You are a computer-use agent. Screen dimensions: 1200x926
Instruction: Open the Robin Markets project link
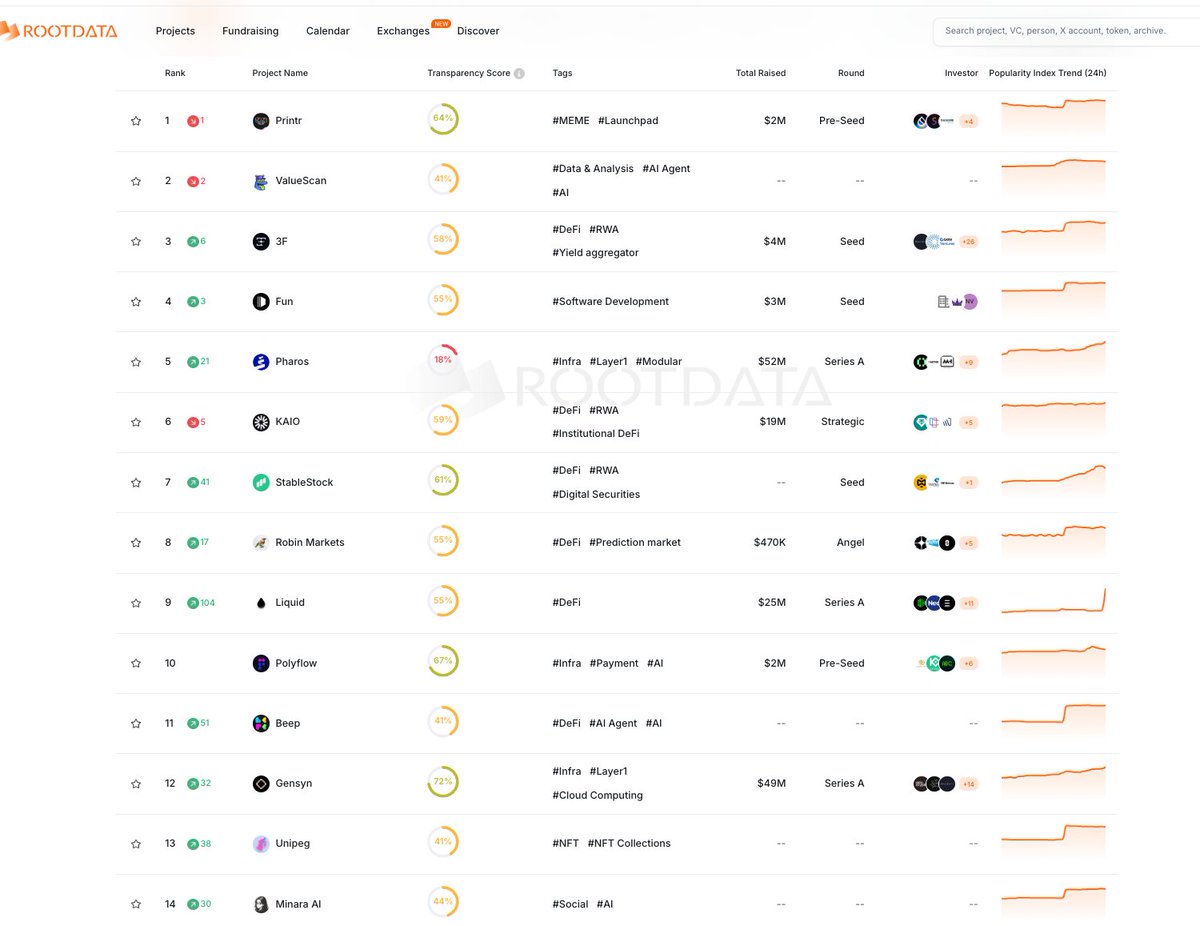310,542
